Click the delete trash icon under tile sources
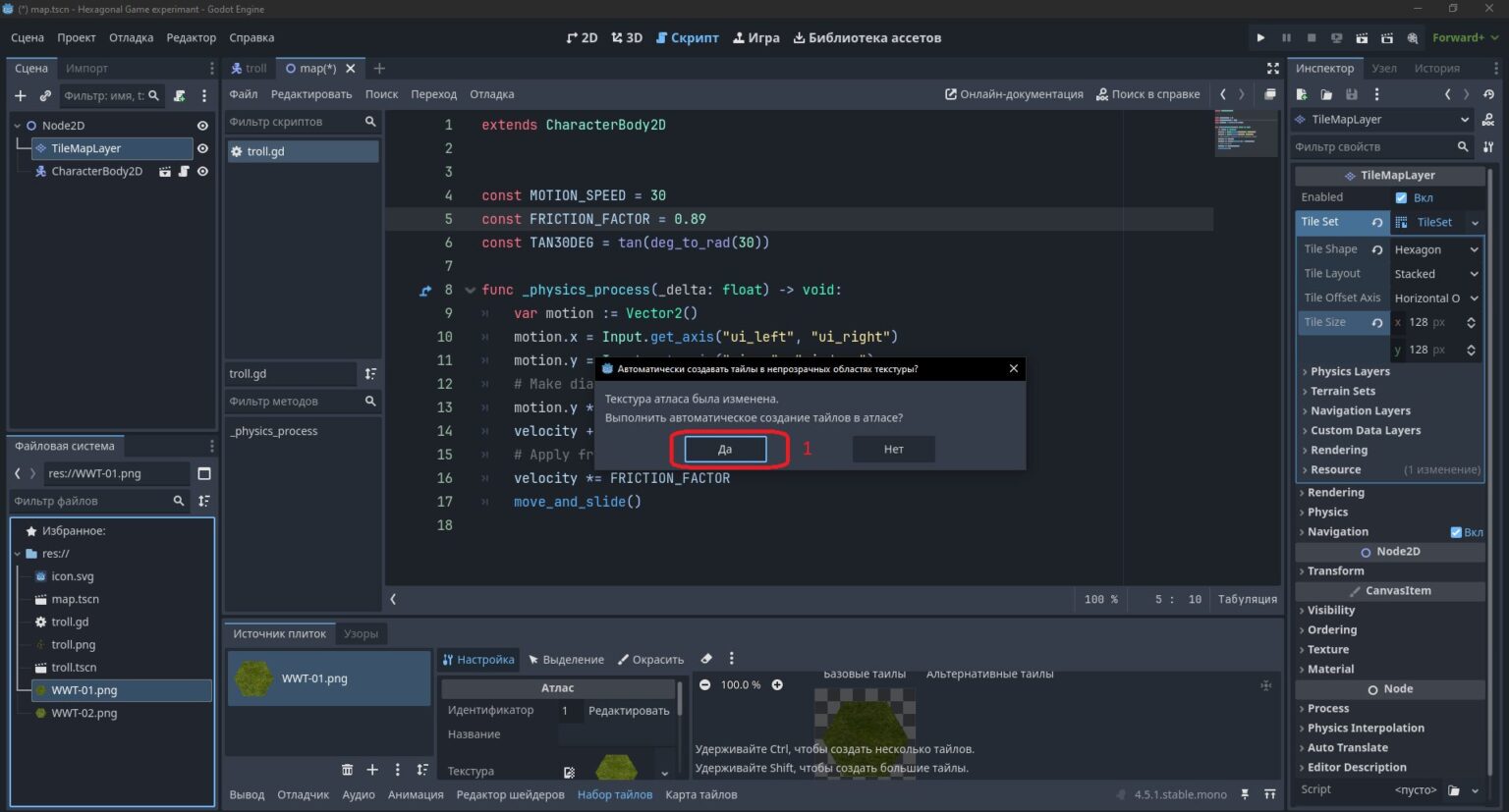Viewport: 1509px width, 812px height. pyautogui.click(x=347, y=770)
